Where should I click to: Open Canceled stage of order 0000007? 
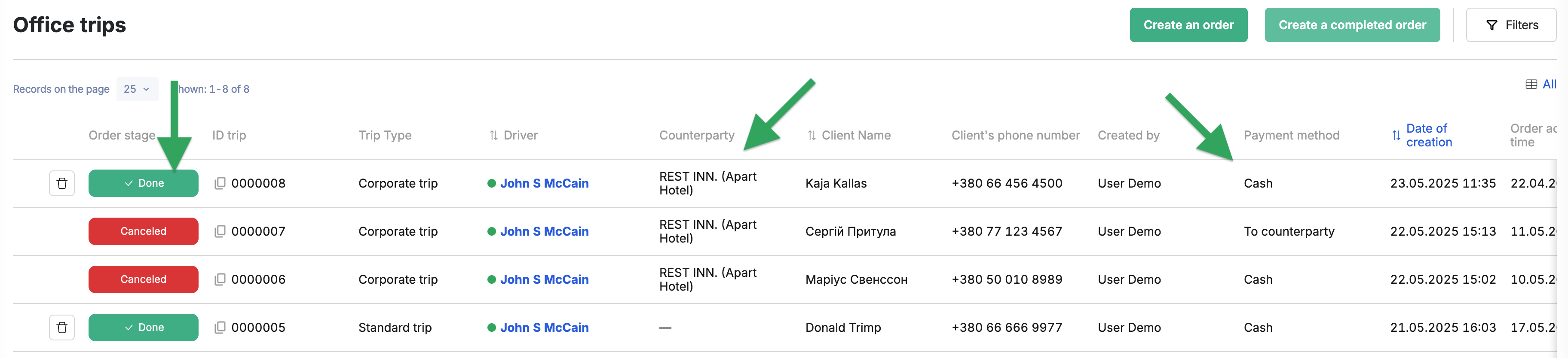pyautogui.click(x=143, y=231)
